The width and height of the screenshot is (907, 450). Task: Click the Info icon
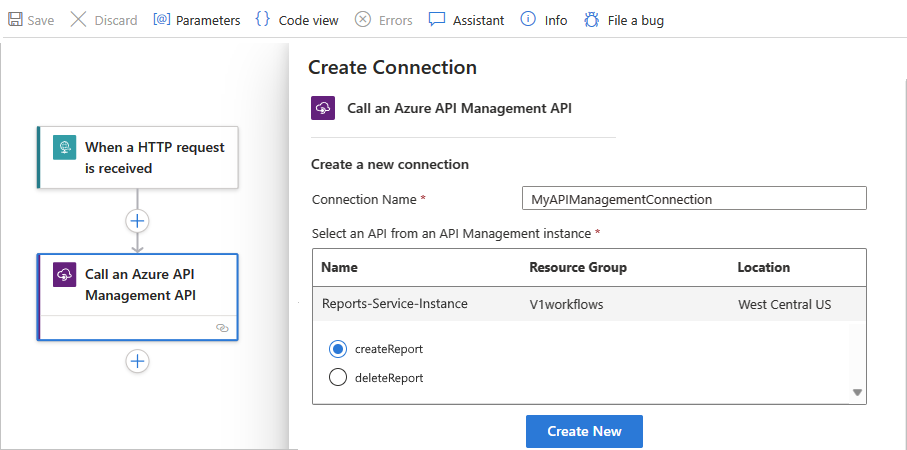click(x=529, y=20)
